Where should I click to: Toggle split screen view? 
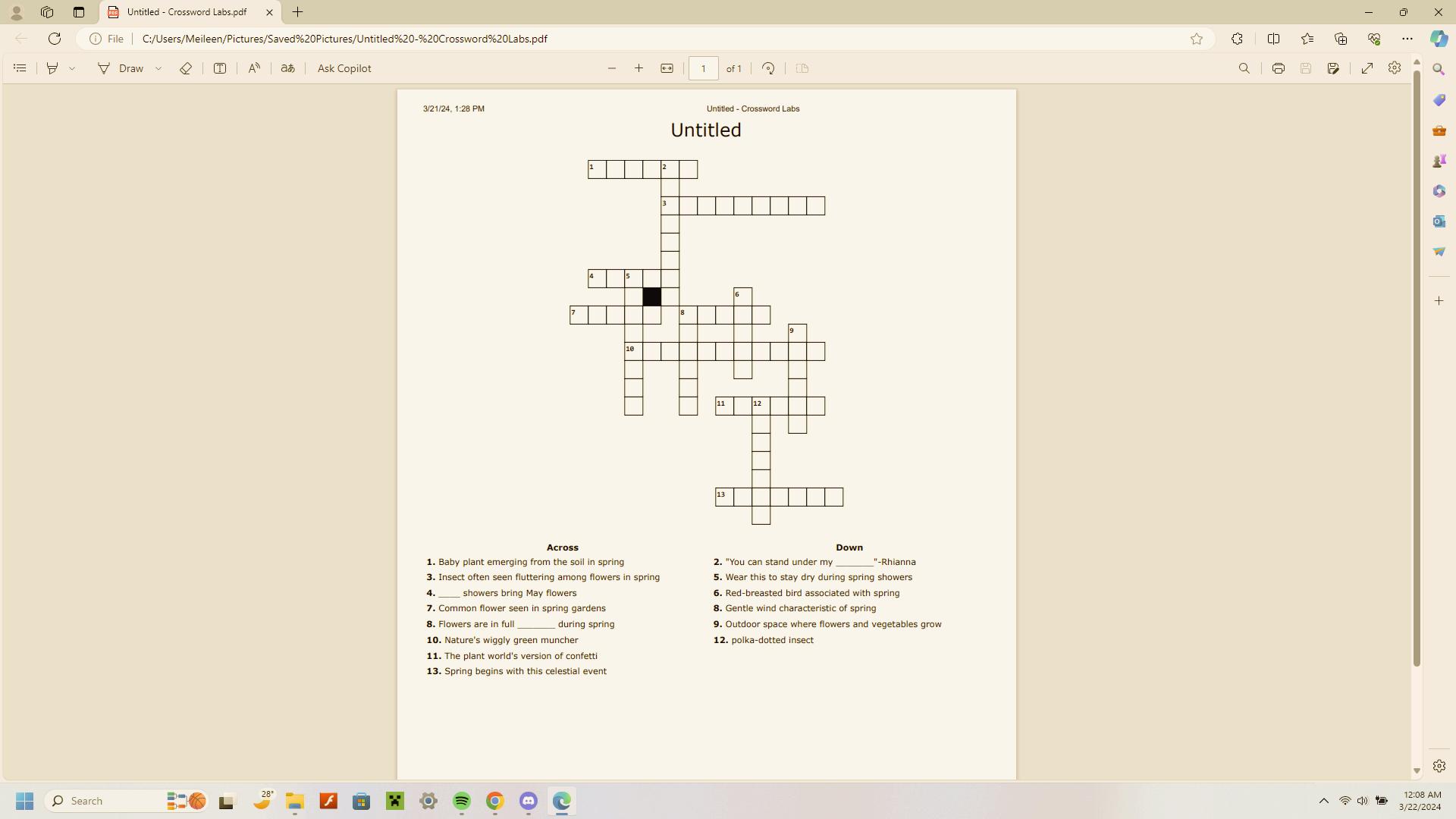pos(1274,39)
